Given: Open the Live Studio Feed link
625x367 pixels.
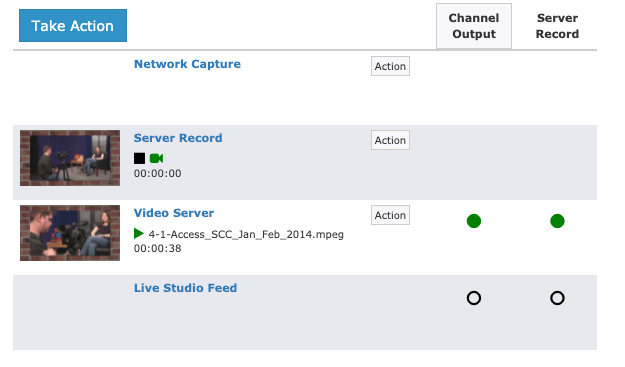Looking at the screenshot, I should click(x=185, y=288).
